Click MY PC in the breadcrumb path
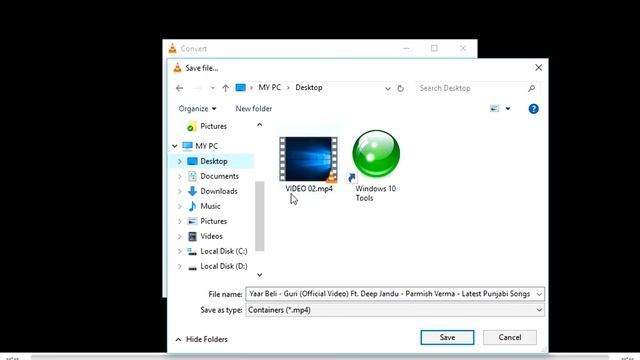 click(269, 88)
